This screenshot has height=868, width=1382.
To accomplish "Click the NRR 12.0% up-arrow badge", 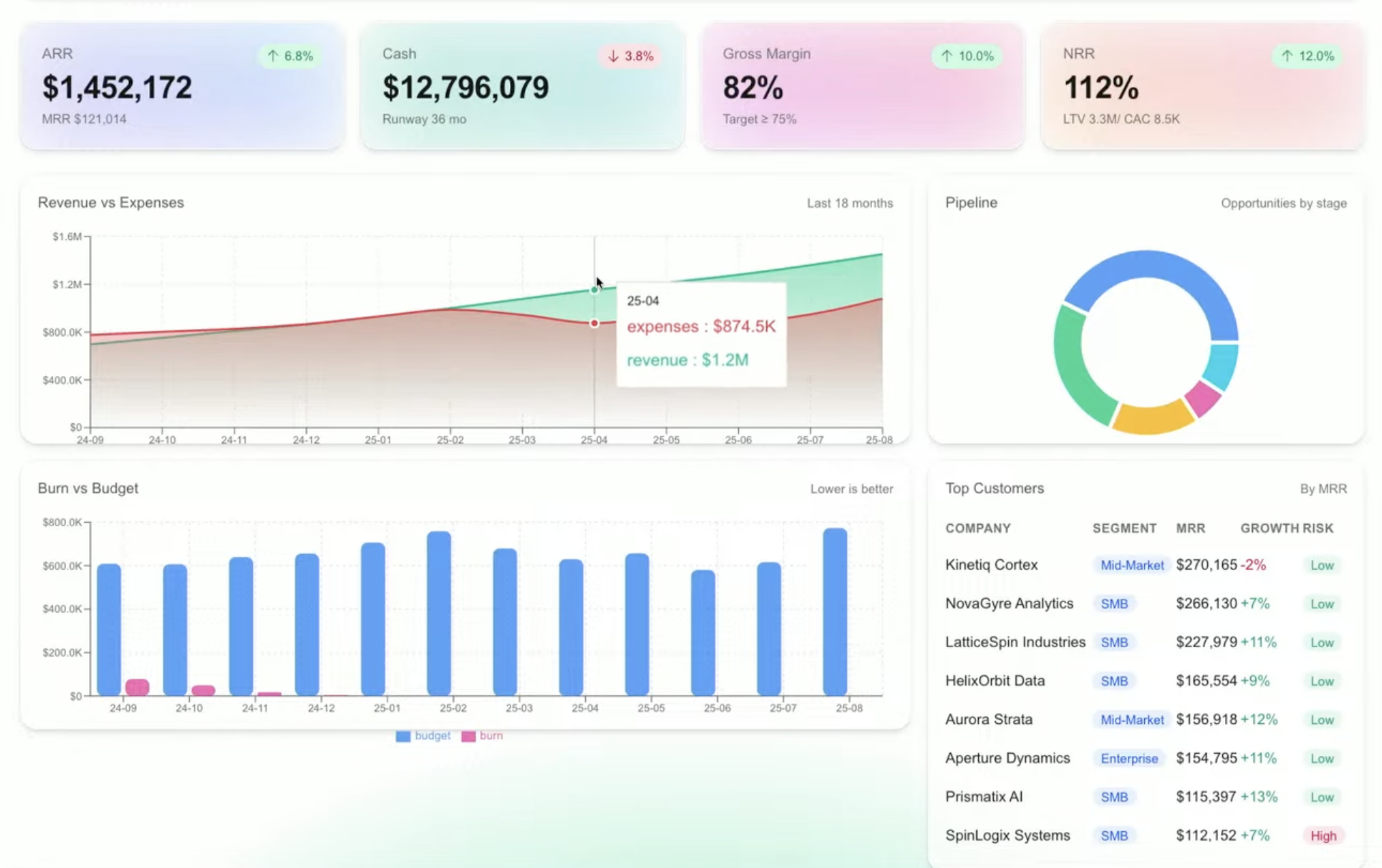I will (1307, 56).
